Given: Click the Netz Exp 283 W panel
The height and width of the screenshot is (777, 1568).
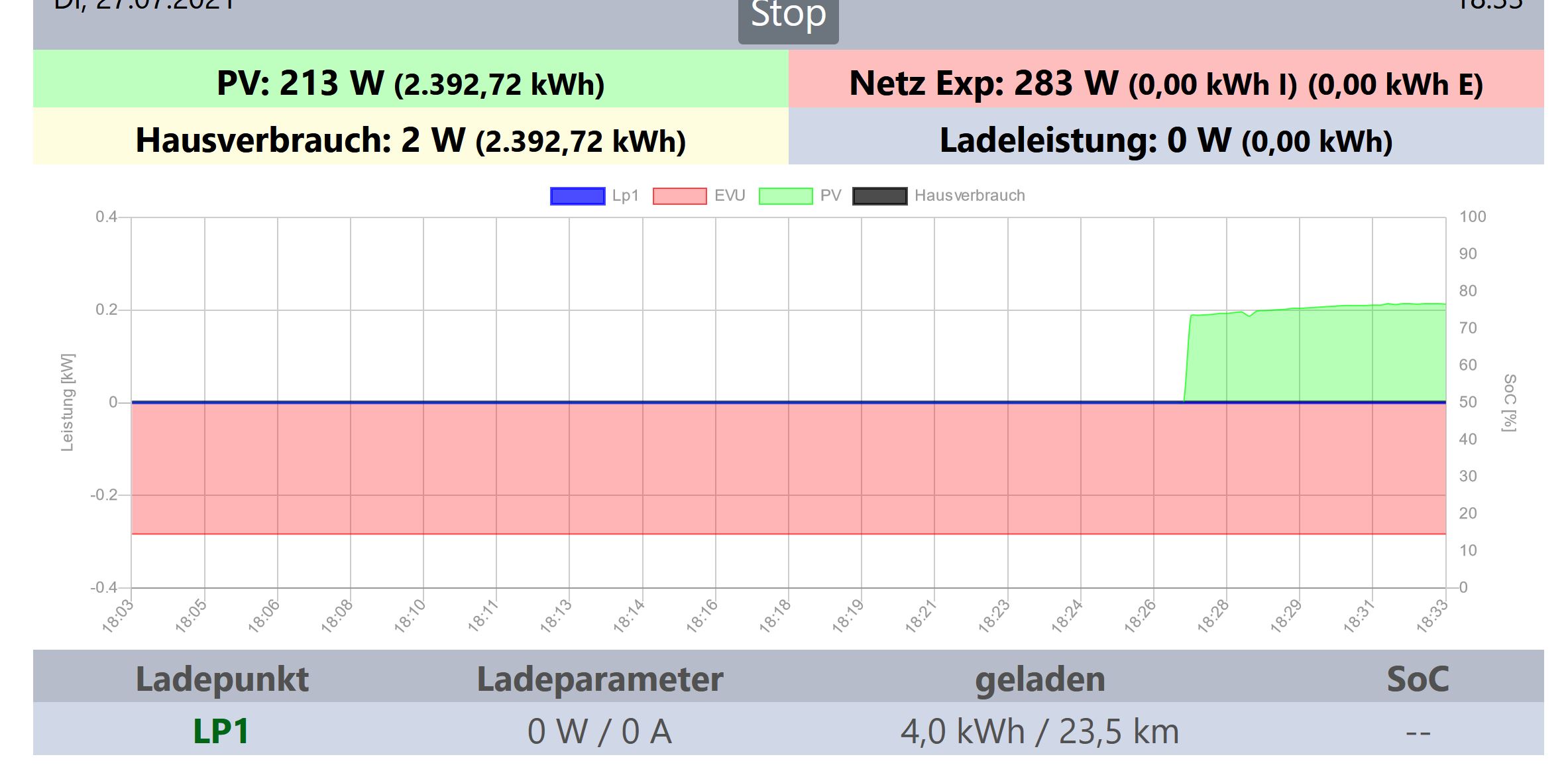Looking at the screenshot, I should (1166, 84).
